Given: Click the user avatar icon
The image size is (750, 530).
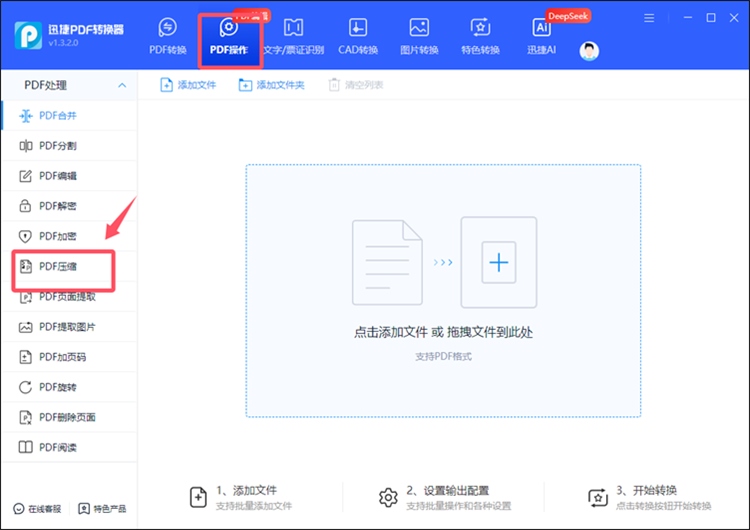Looking at the screenshot, I should click(x=589, y=51).
